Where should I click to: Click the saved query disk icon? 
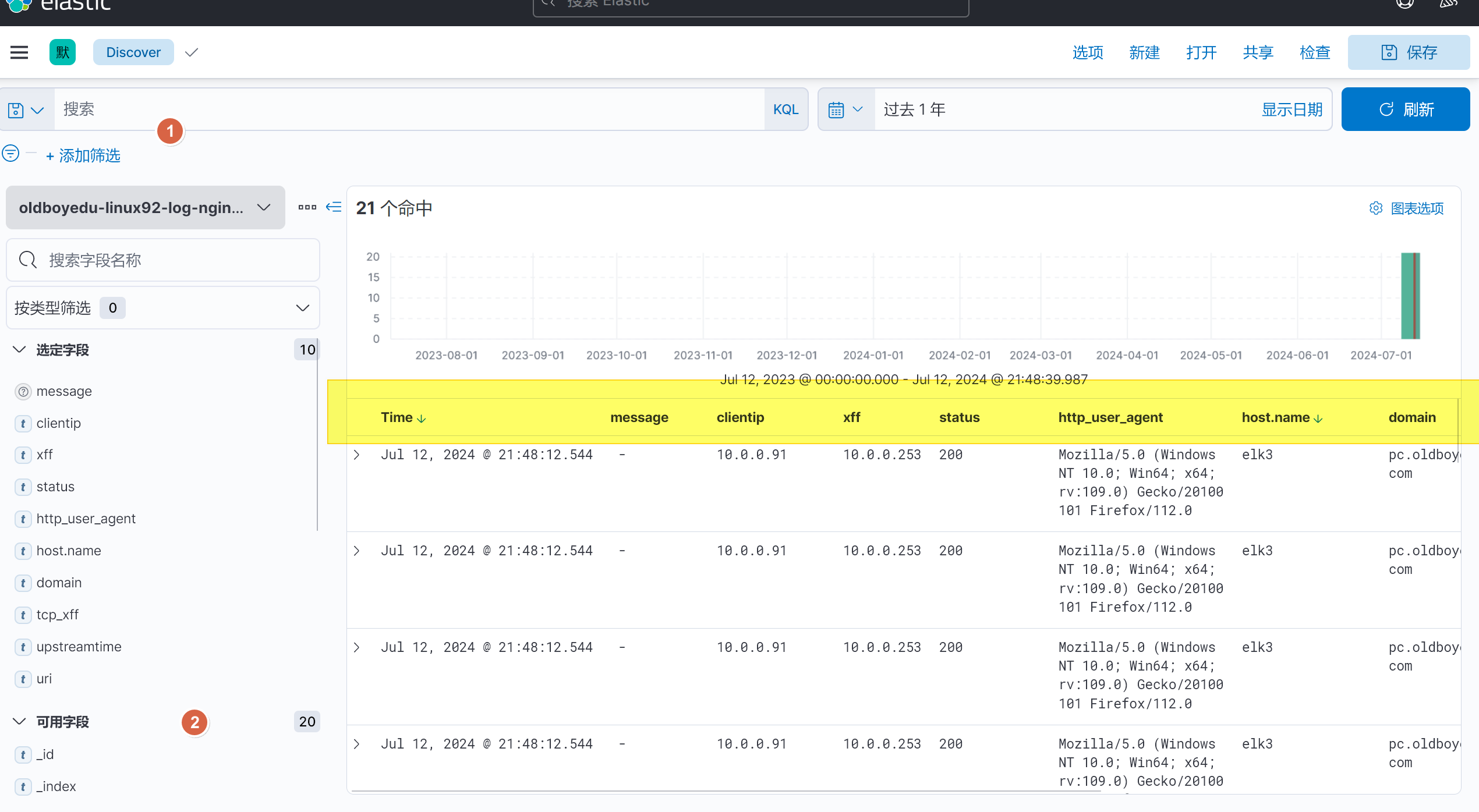pyautogui.click(x=16, y=110)
